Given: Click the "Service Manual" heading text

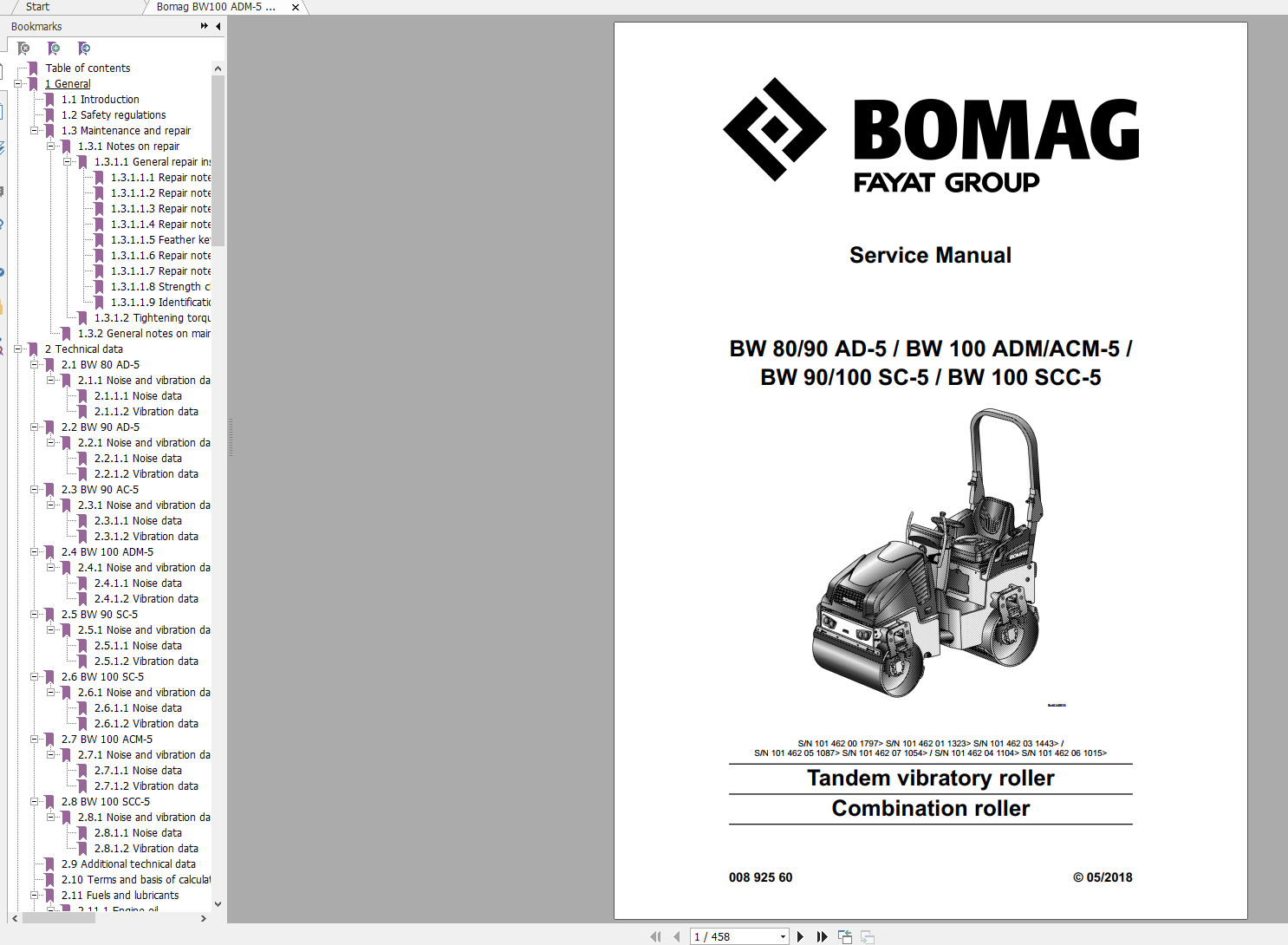Looking at the screenshot, I should [x=930, y=255].
